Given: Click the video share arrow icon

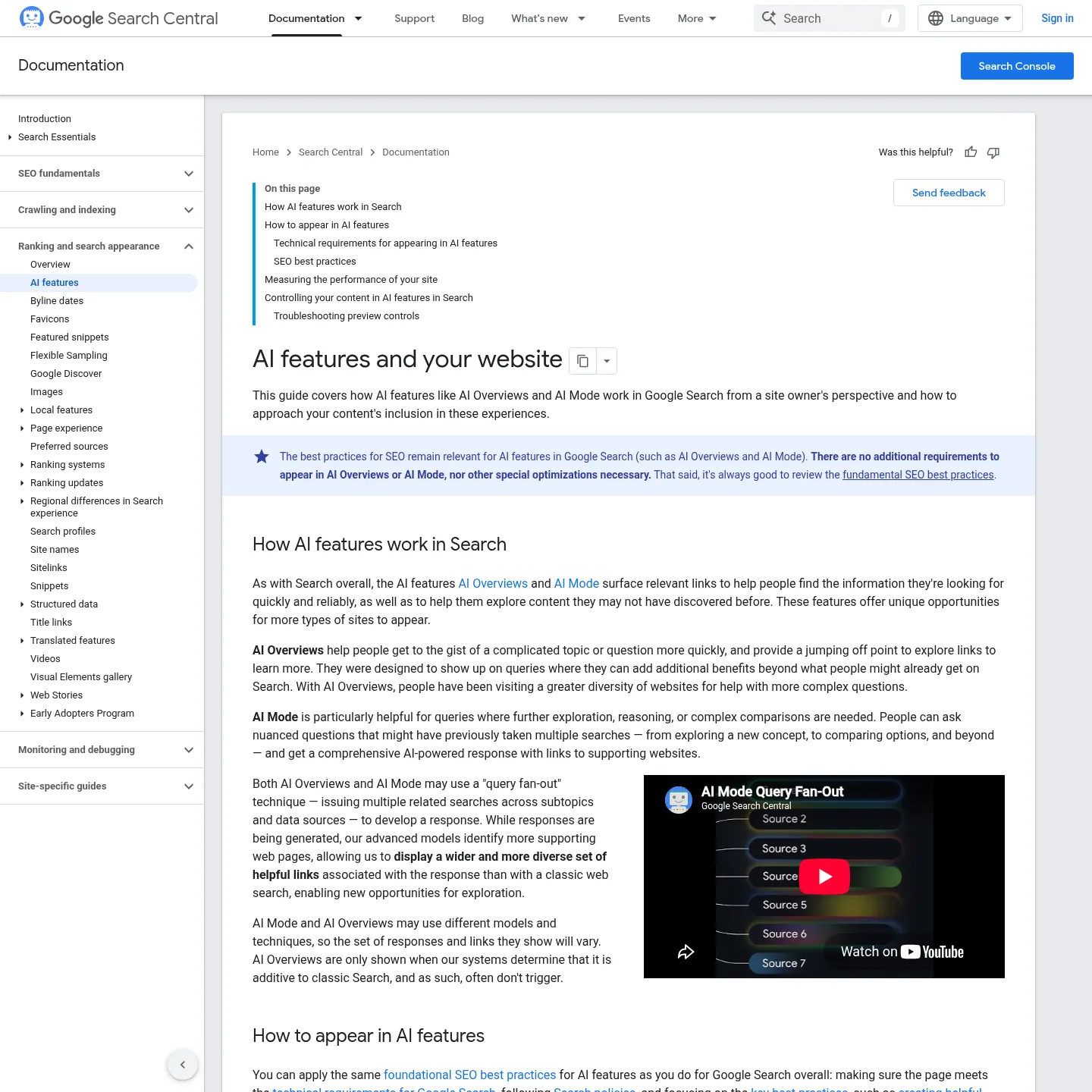Looking at the screenshot, I should (686, 952).
